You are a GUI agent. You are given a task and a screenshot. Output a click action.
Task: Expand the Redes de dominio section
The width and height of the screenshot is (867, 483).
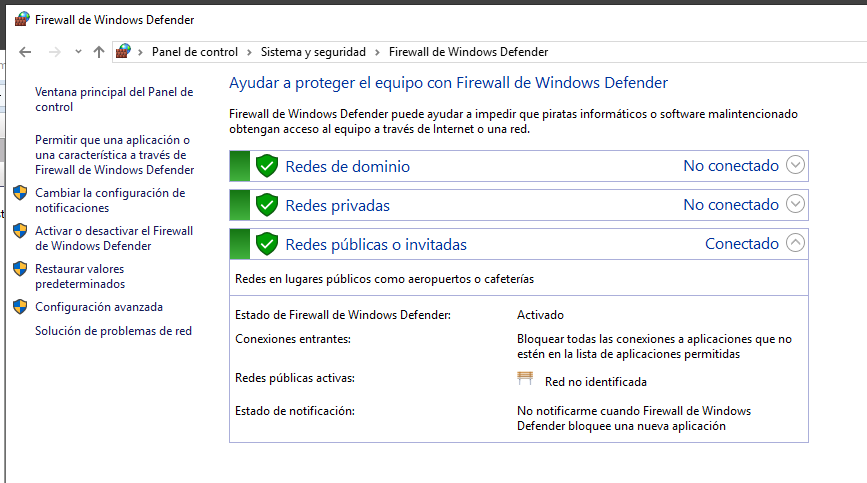coord(795,165)
